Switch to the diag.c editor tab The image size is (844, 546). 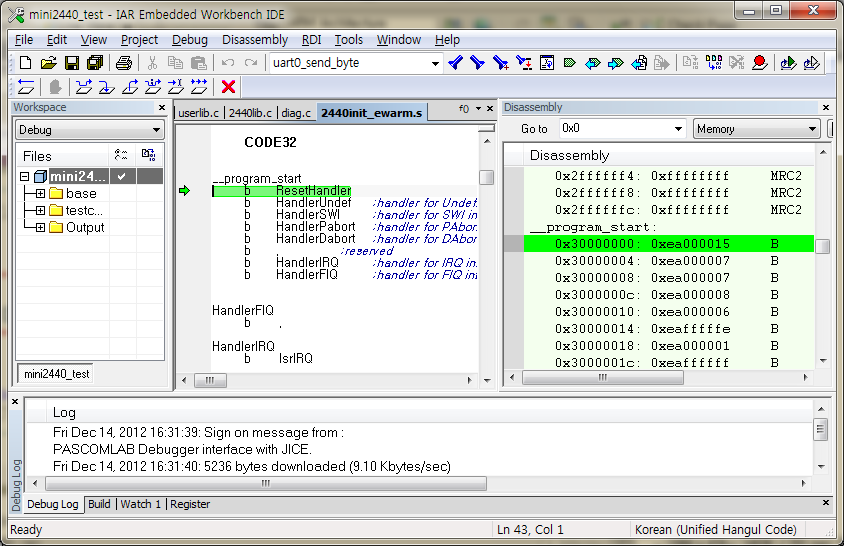296,113
